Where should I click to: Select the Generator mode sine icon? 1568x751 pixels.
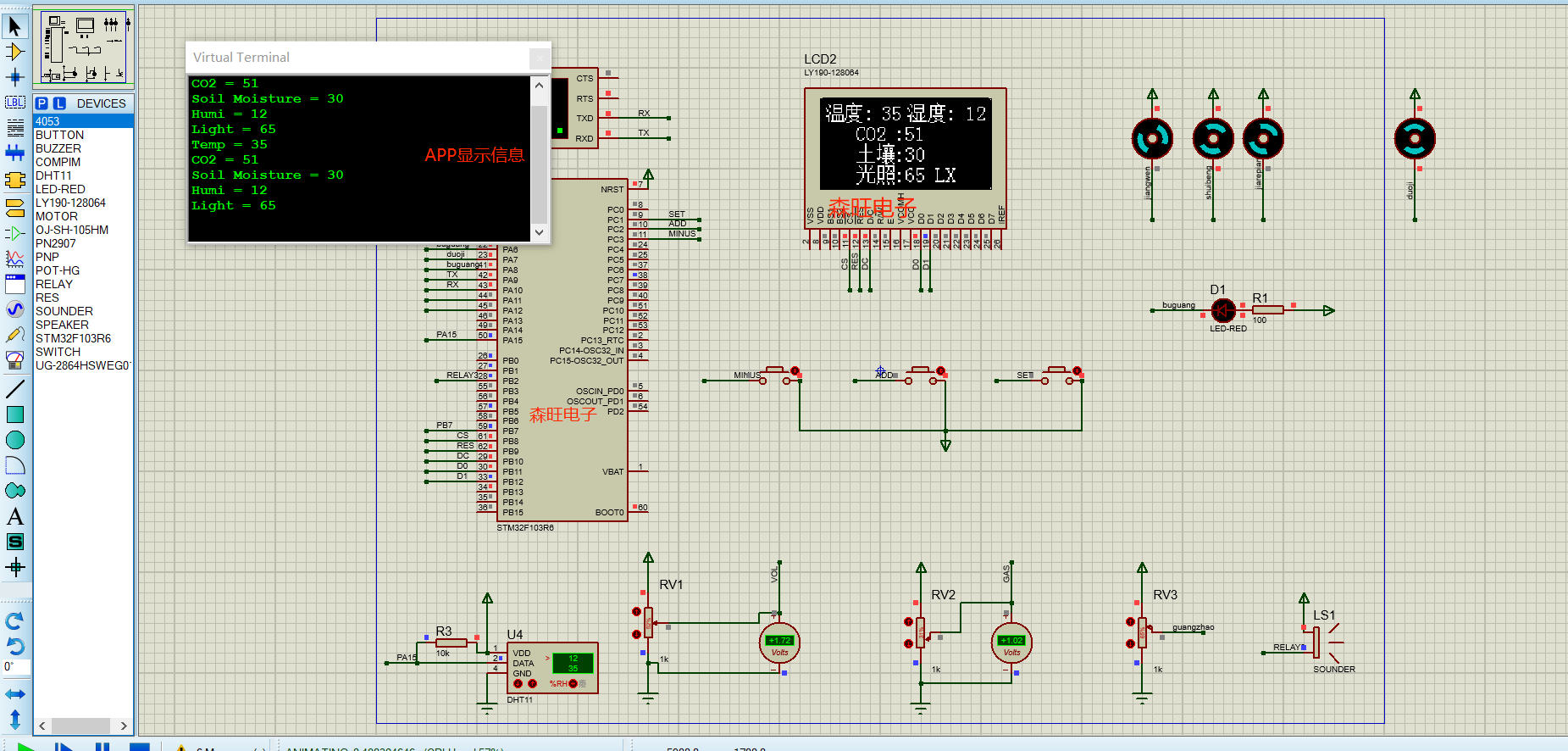pyautogui.click(x=14, y=309)
